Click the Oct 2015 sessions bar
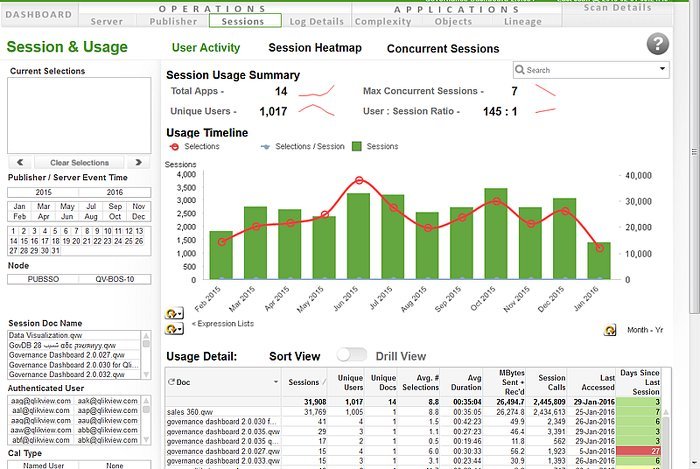The height and width of the screenshot is (469, 700). pos(496,234)
